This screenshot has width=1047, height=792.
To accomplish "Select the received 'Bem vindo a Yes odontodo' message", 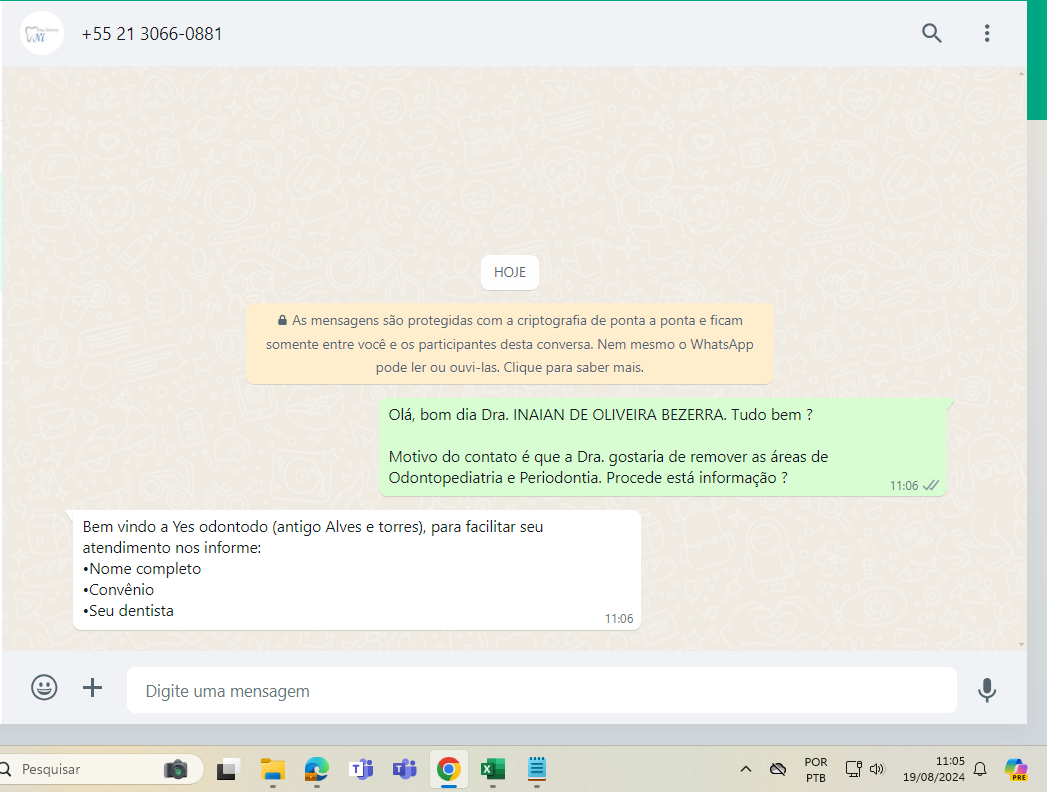I will (x=357, y=570).
